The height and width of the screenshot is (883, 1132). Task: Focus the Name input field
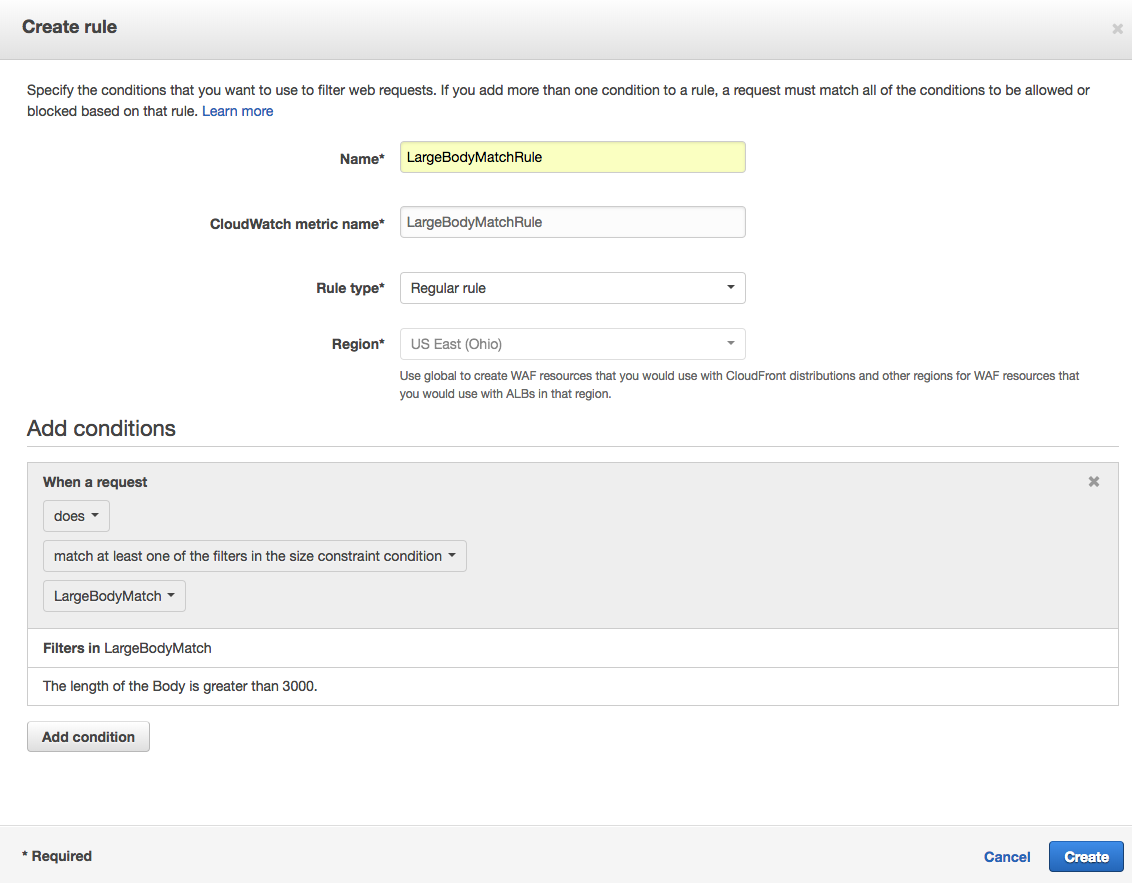572,157
